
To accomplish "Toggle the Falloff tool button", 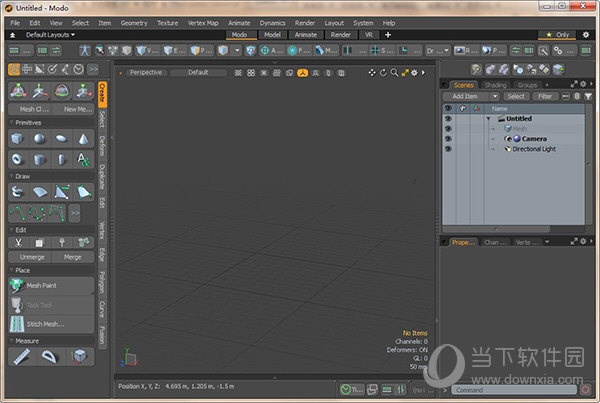I will point(298,51).
